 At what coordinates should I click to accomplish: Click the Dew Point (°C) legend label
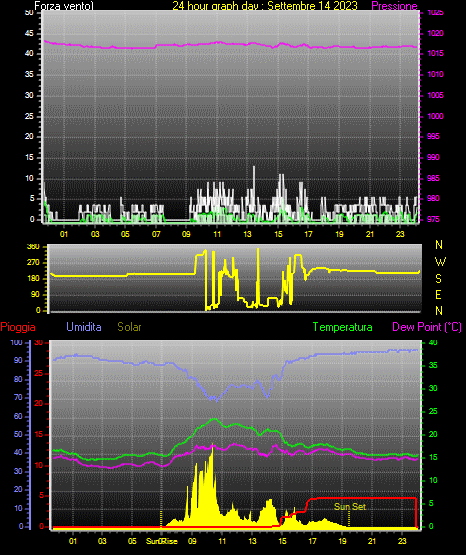coord(427,327)
